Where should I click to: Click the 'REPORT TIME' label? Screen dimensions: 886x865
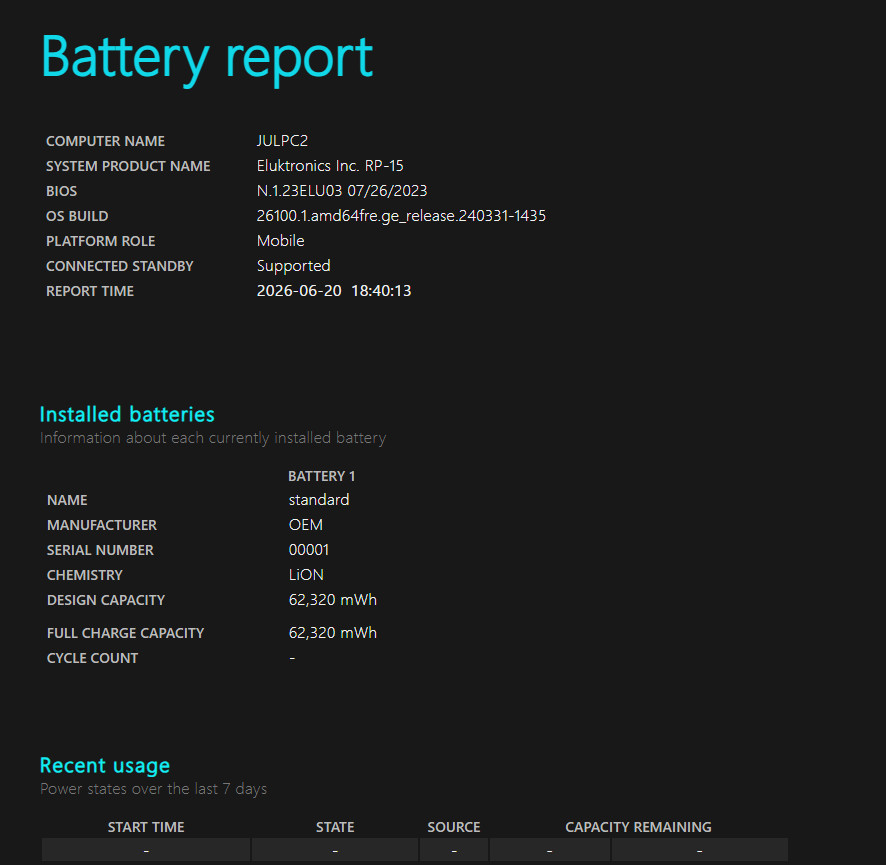point(89,291)
